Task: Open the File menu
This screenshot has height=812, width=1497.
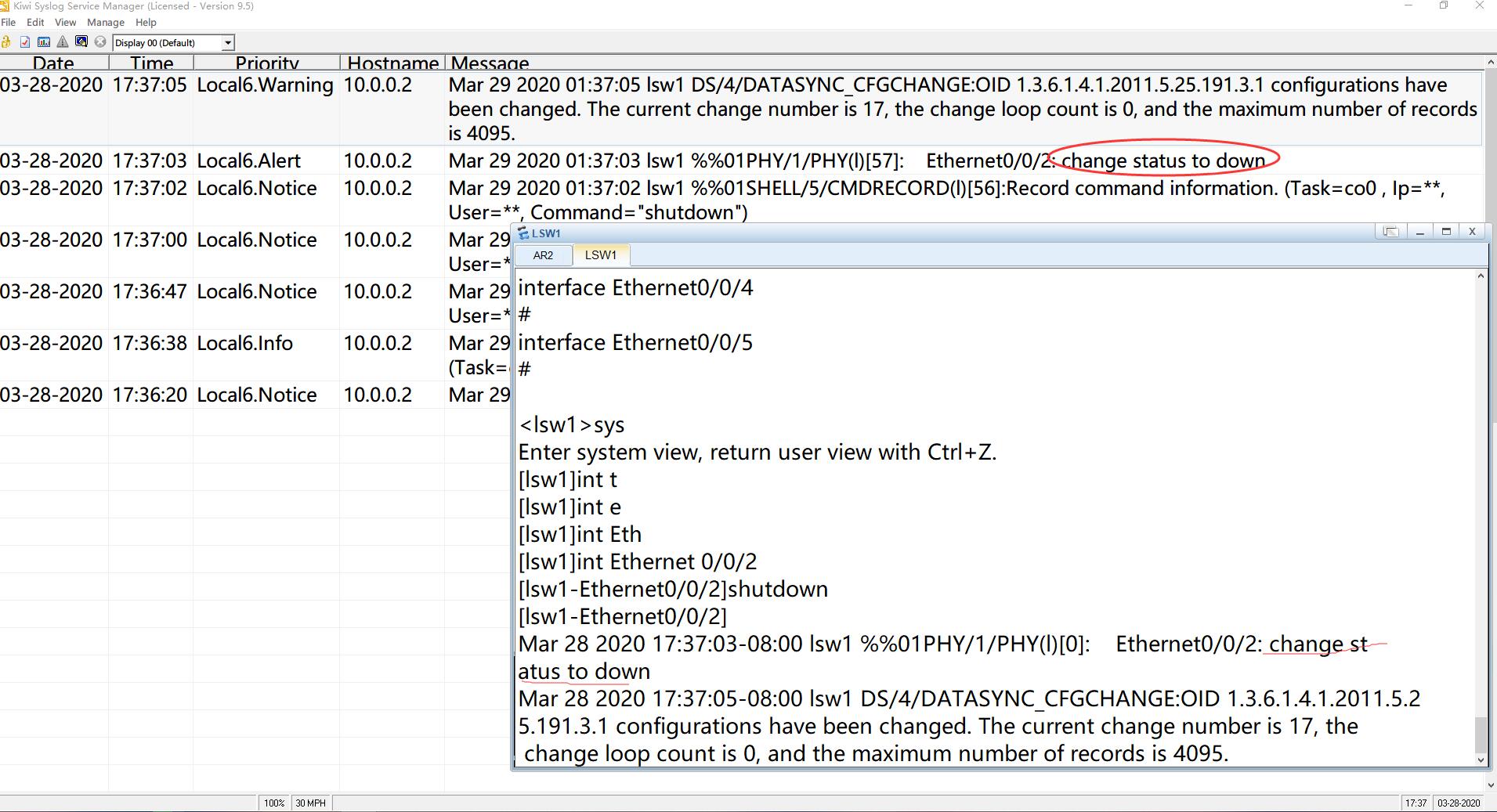Action: point(9,23)
